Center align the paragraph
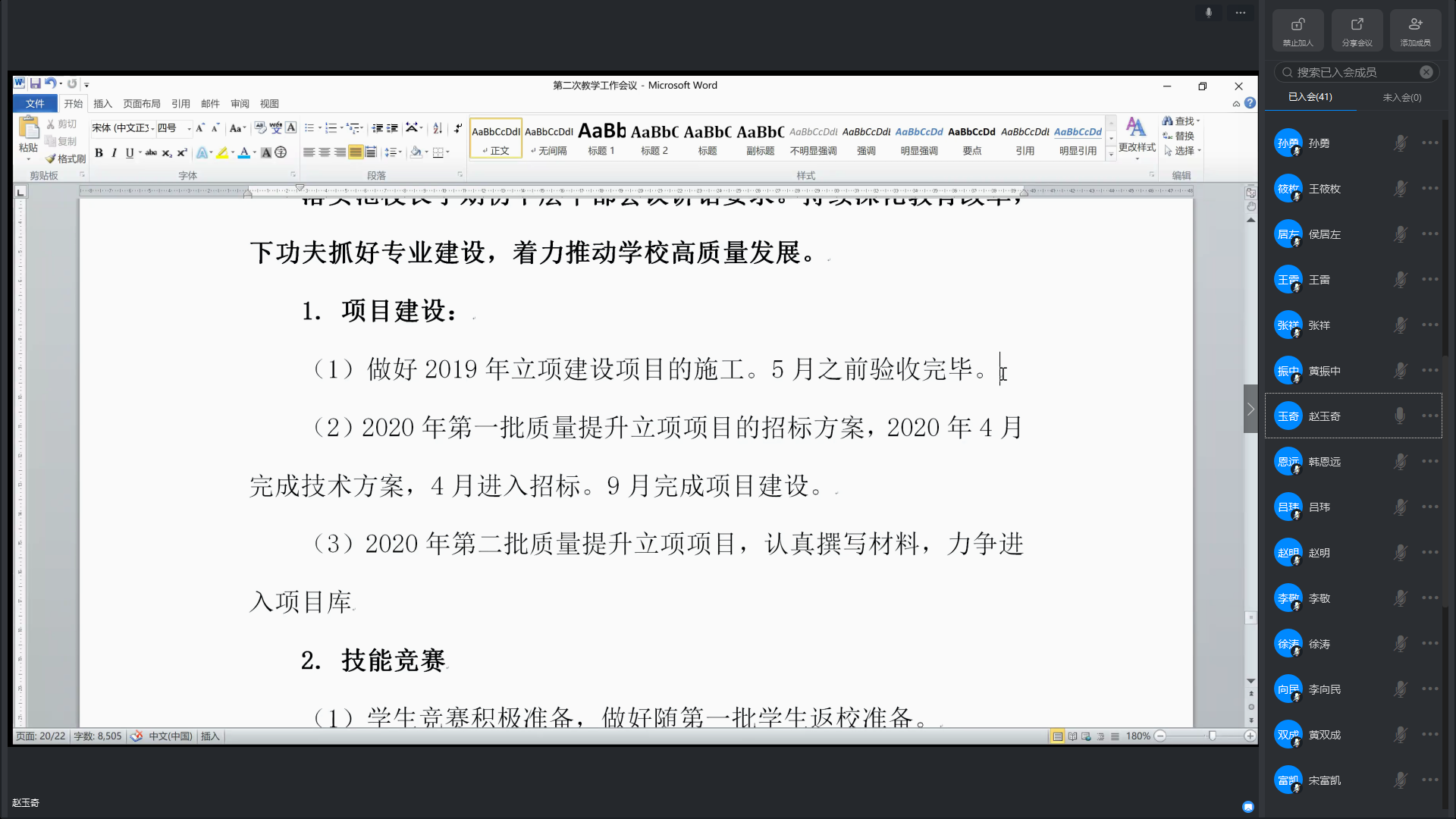Viewport: 1456px width, 819px height. pyautogui.click(x=325, y=152)
